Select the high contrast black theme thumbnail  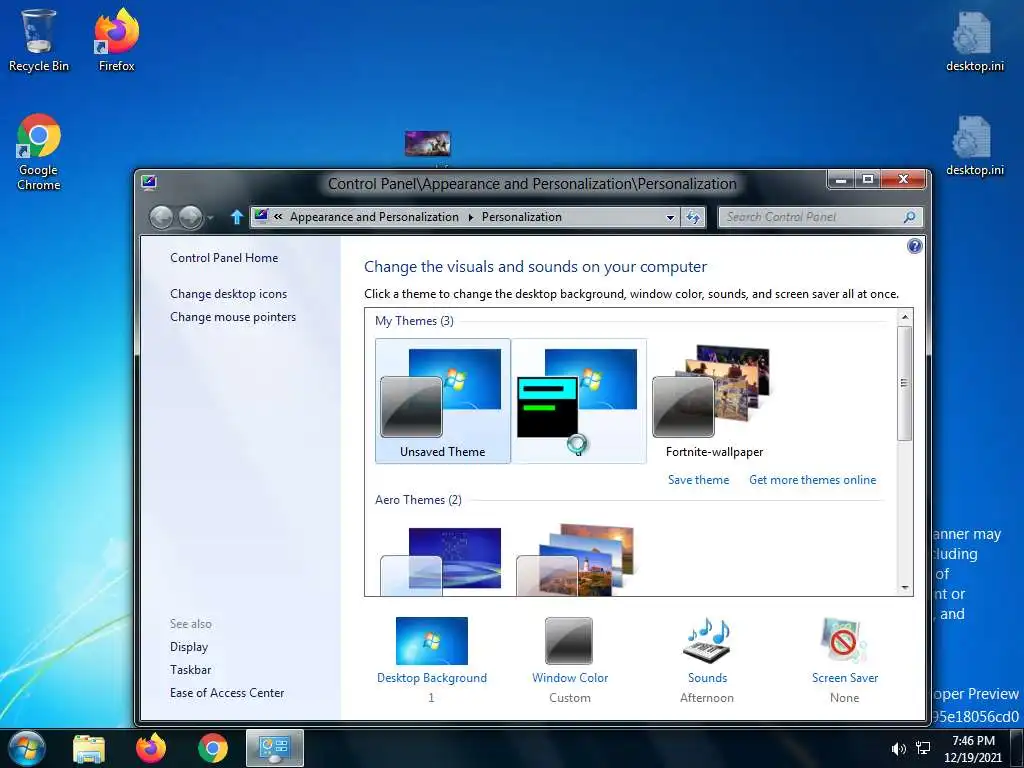[x=579, y=400]
